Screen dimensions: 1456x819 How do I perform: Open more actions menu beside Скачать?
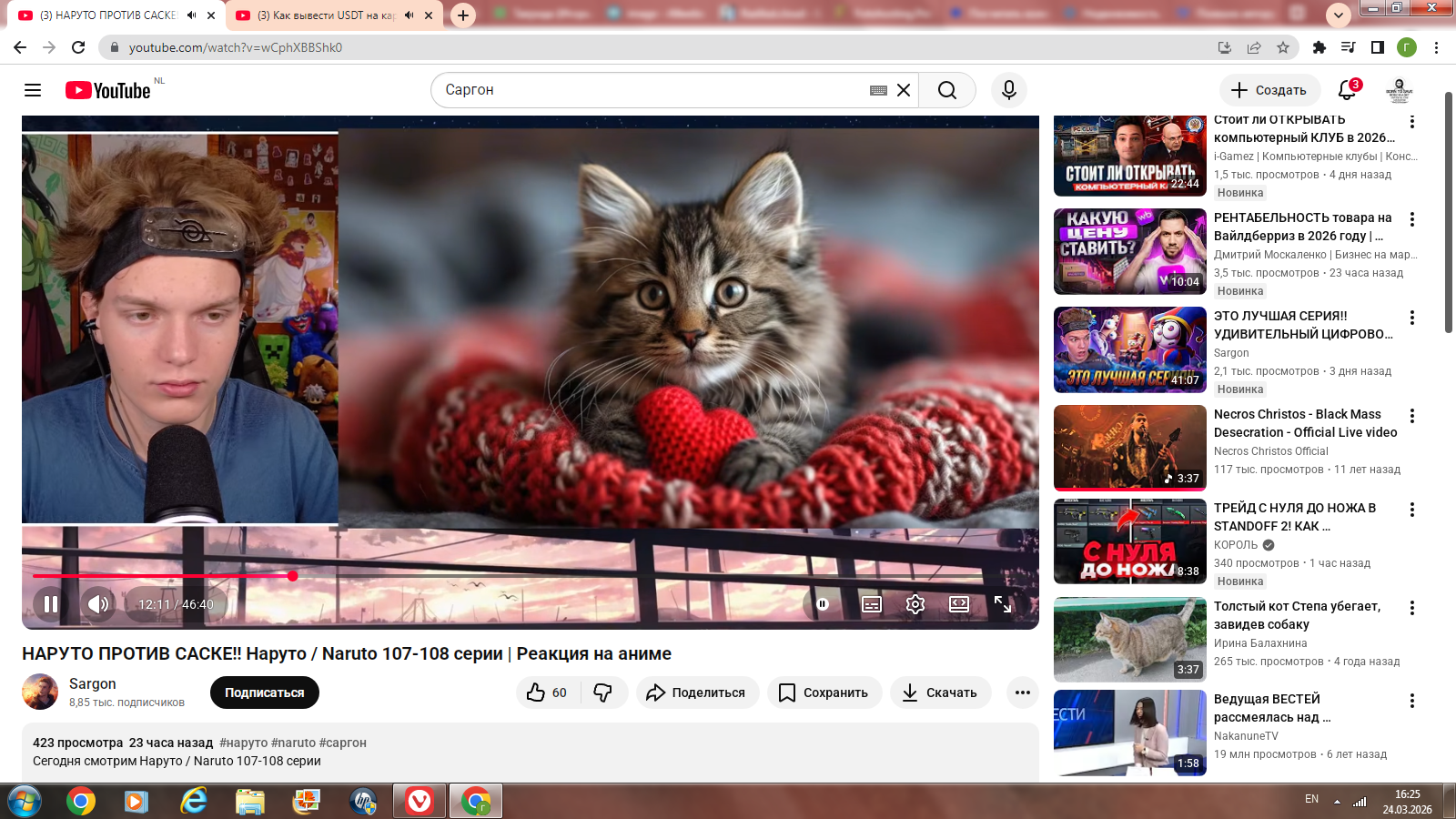(x=1023, y=693)
